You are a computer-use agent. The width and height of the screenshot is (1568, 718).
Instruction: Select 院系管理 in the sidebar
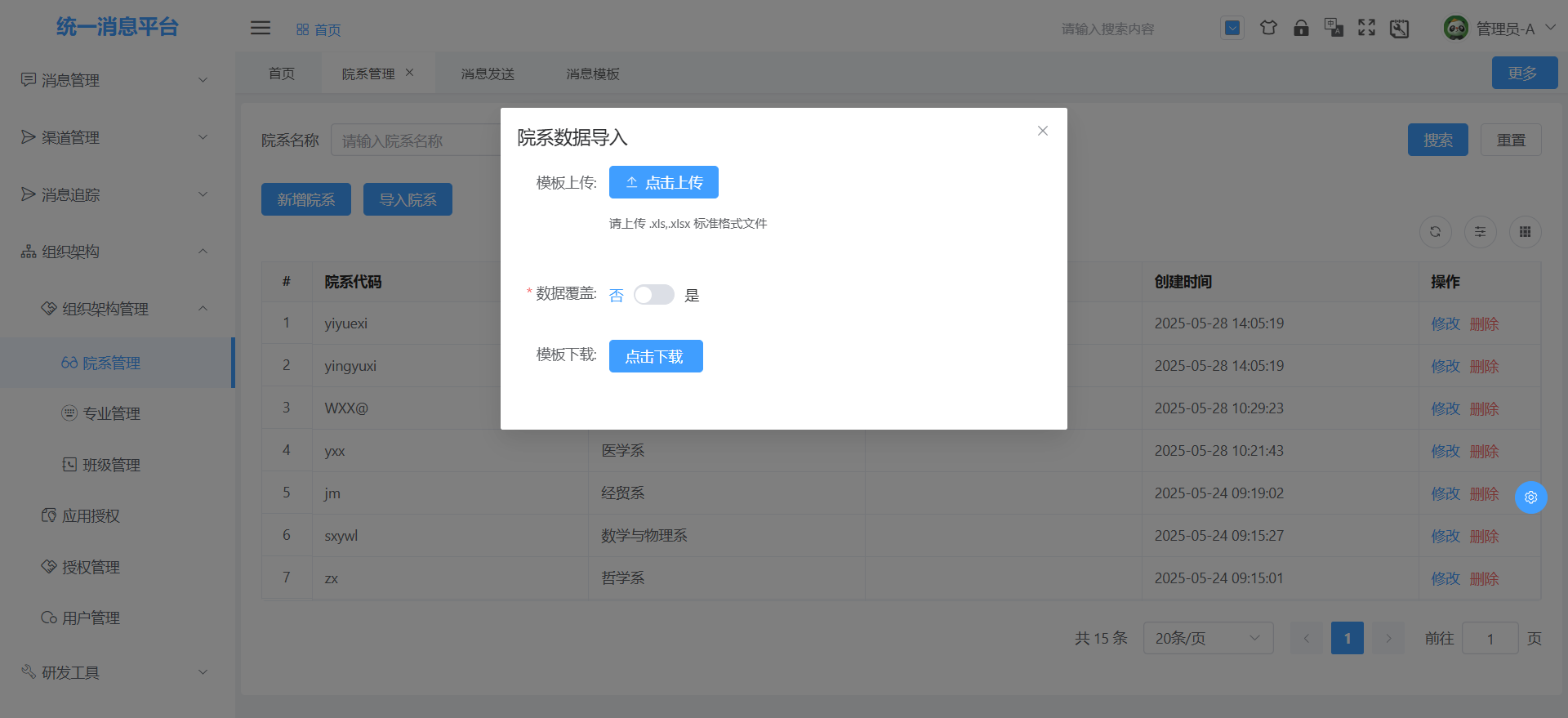point(118,363)
